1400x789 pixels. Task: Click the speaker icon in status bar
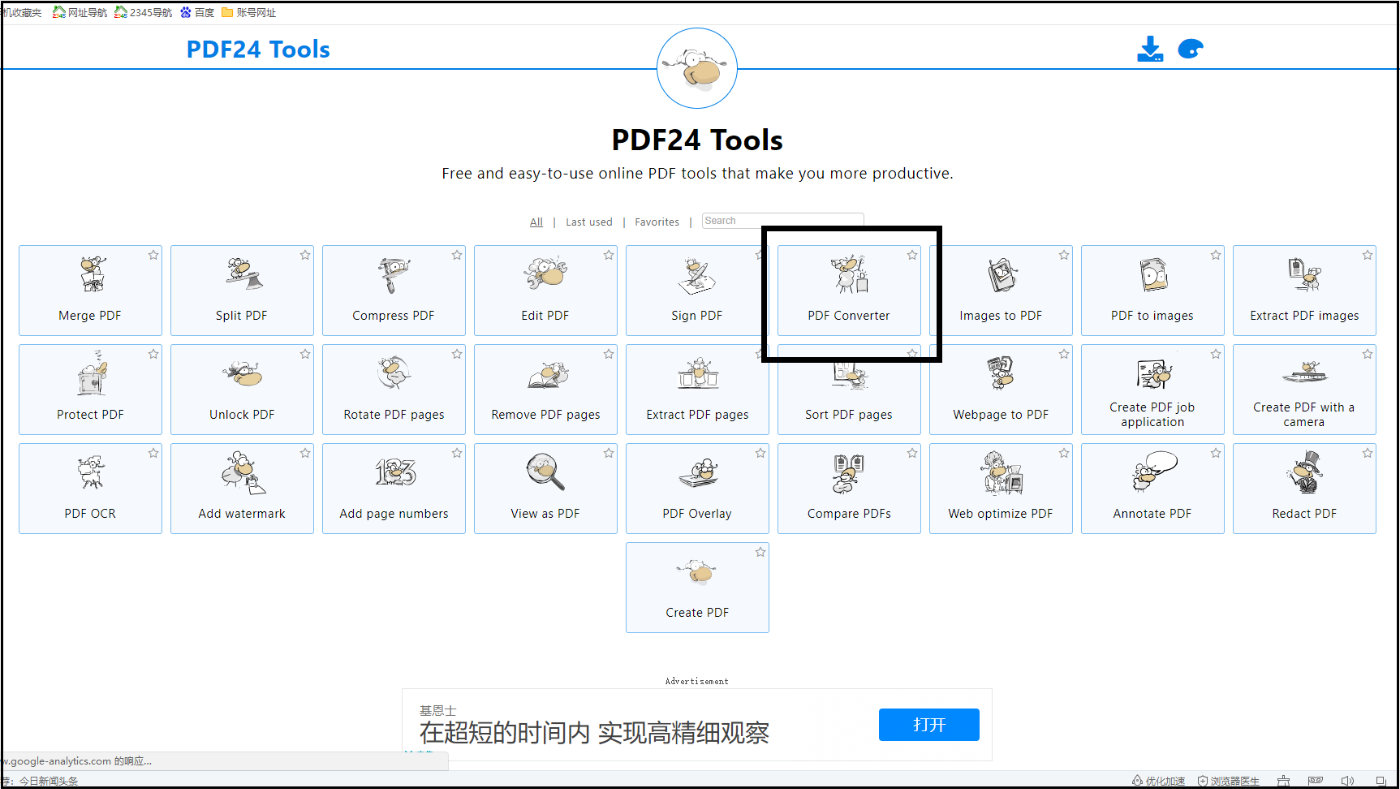1348,781
